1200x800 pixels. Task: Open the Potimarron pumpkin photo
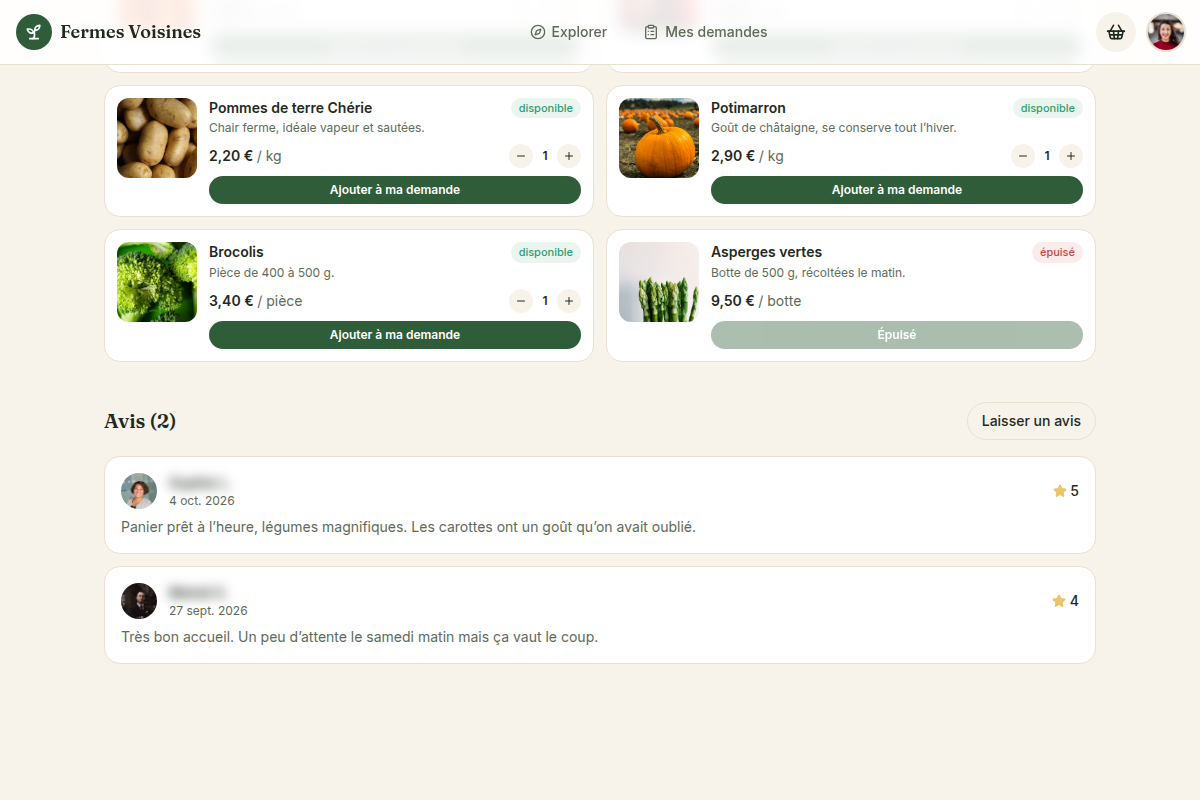[659, 138]
